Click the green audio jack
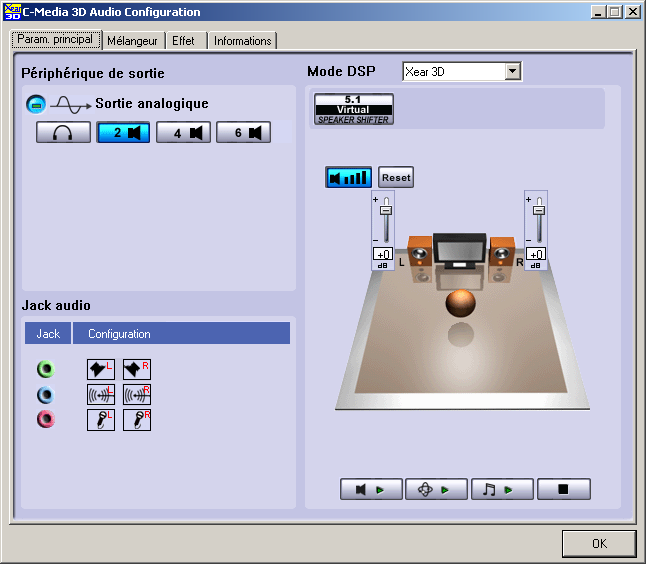 click(46, 369)
